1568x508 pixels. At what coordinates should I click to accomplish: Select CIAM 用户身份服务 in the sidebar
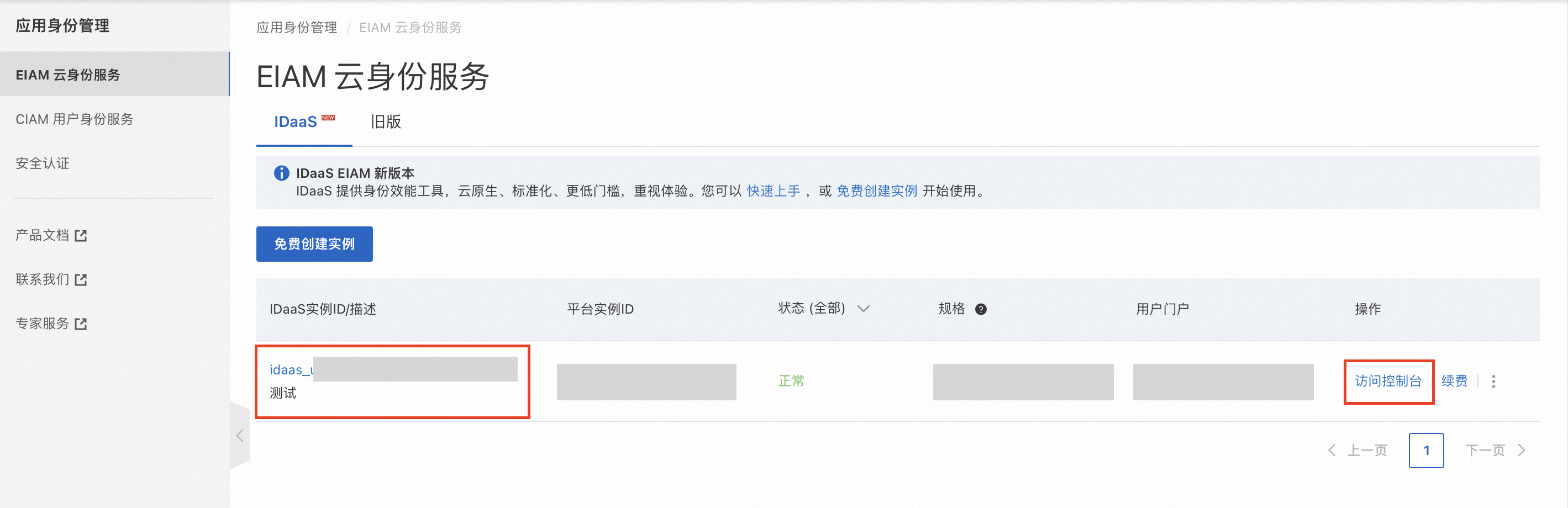[74, 119]
